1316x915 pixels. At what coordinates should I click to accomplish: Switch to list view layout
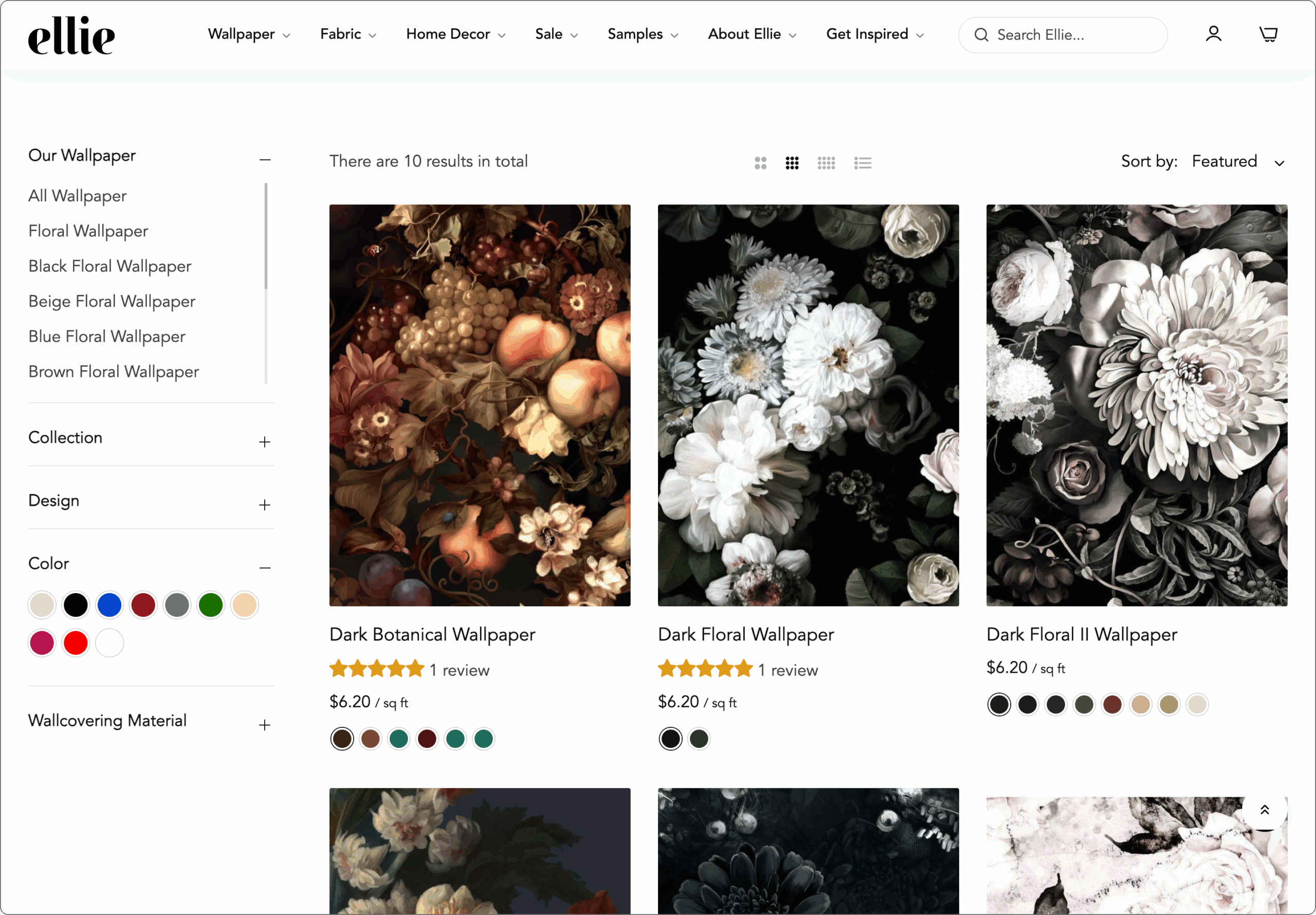click(862, 164)
